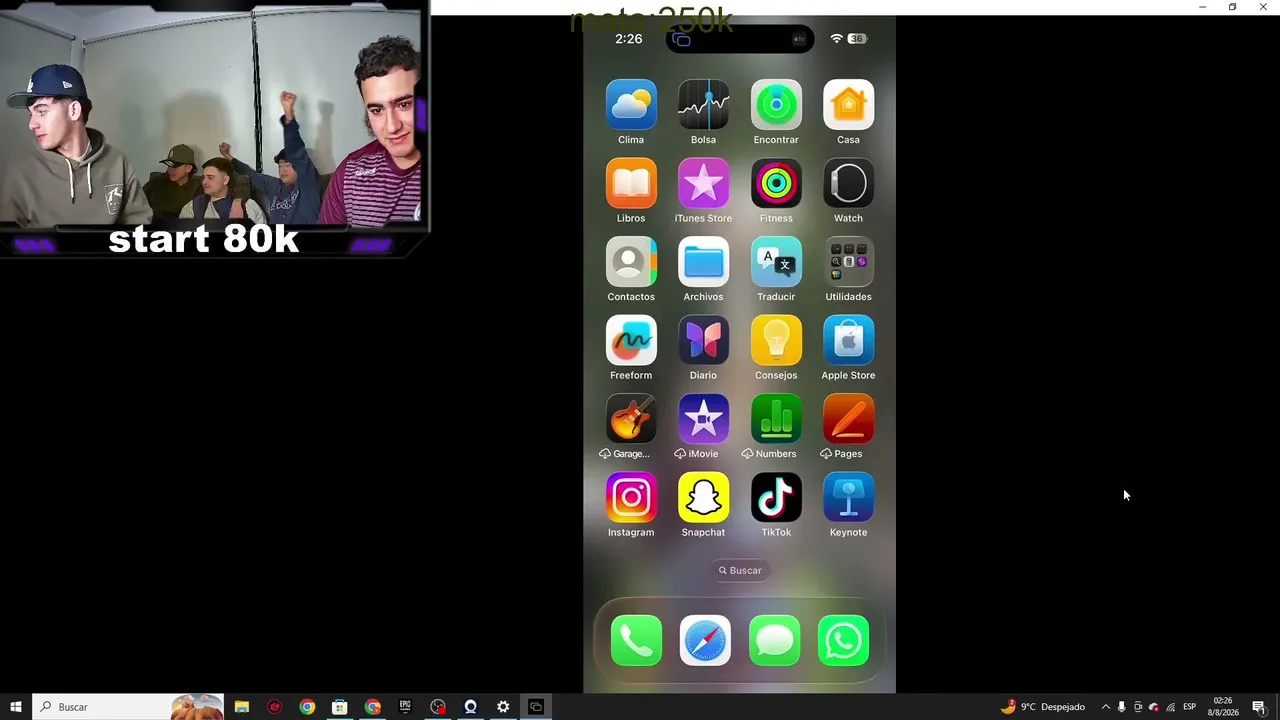Open Messages from the dock
1280x720 pixels.
pos(774,641)
